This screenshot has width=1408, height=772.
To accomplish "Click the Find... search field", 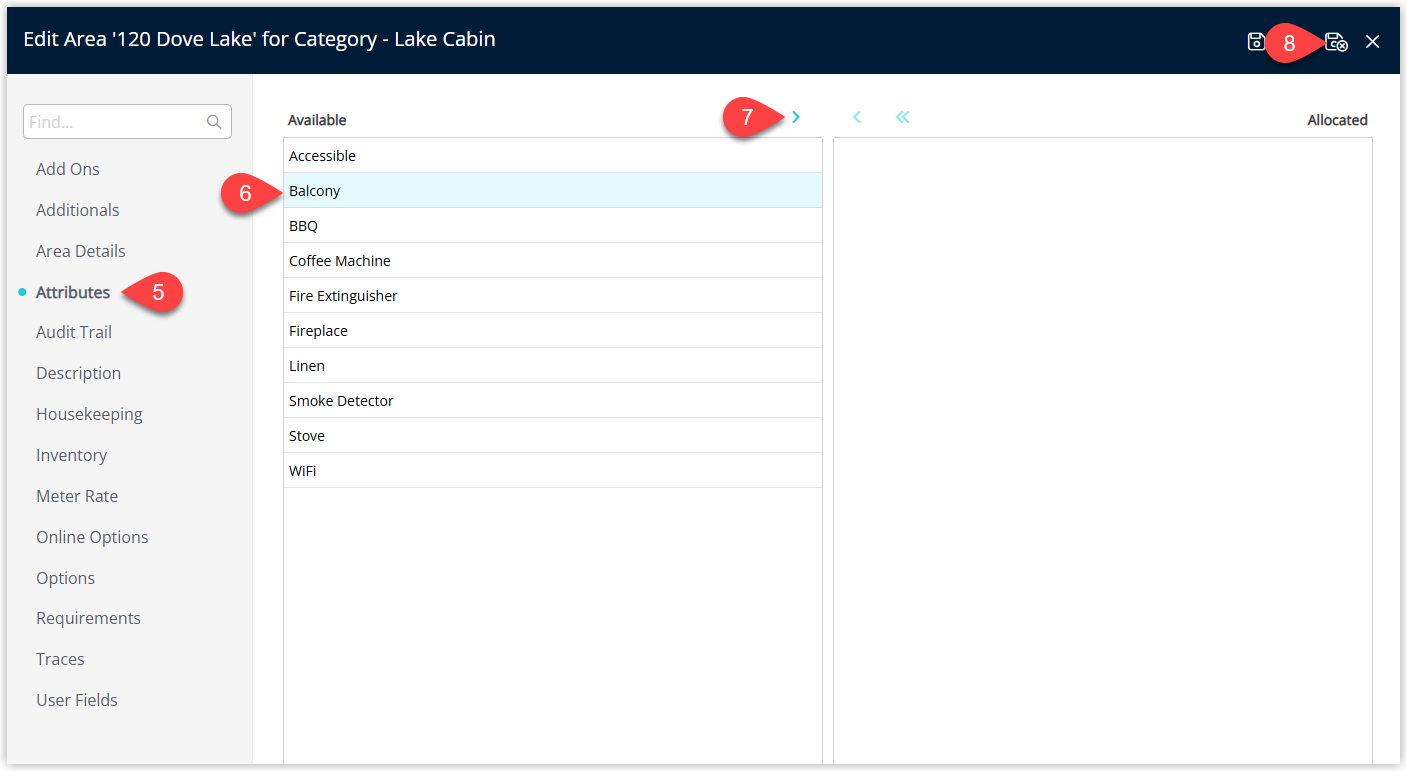I will coord(127,122).
